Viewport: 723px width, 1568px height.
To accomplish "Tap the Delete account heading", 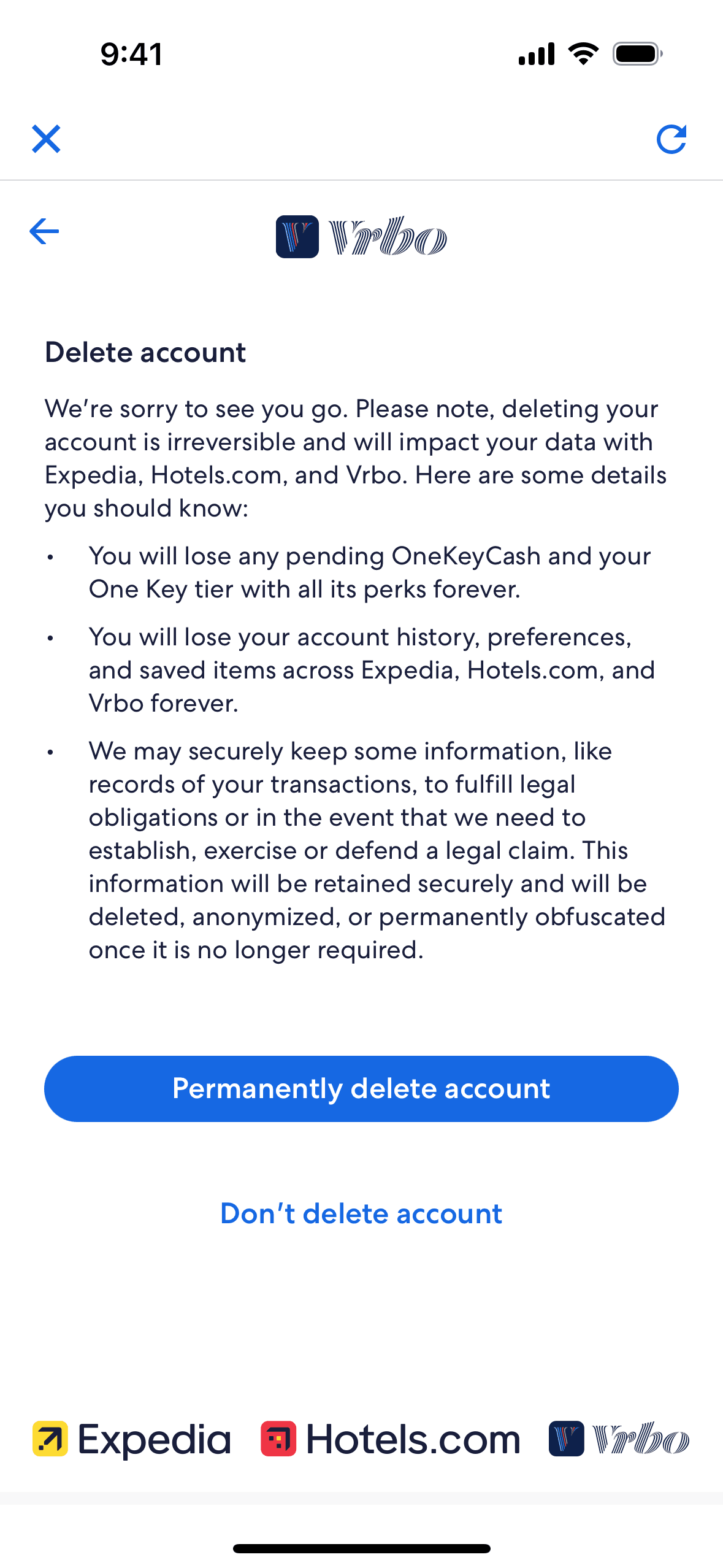I will (145, 353).
